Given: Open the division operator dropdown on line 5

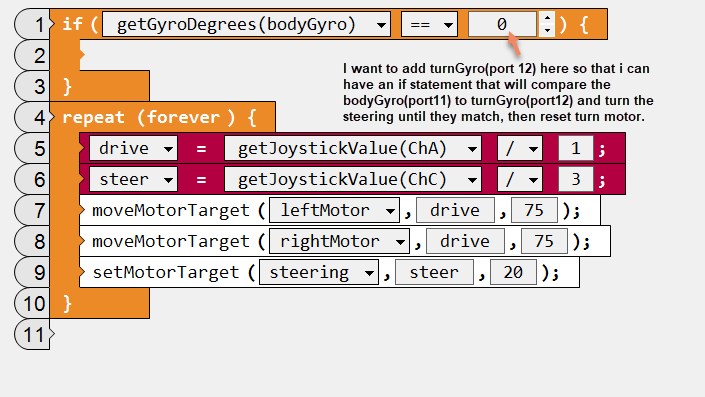Looking at the screenshot, I should [520, 148].
